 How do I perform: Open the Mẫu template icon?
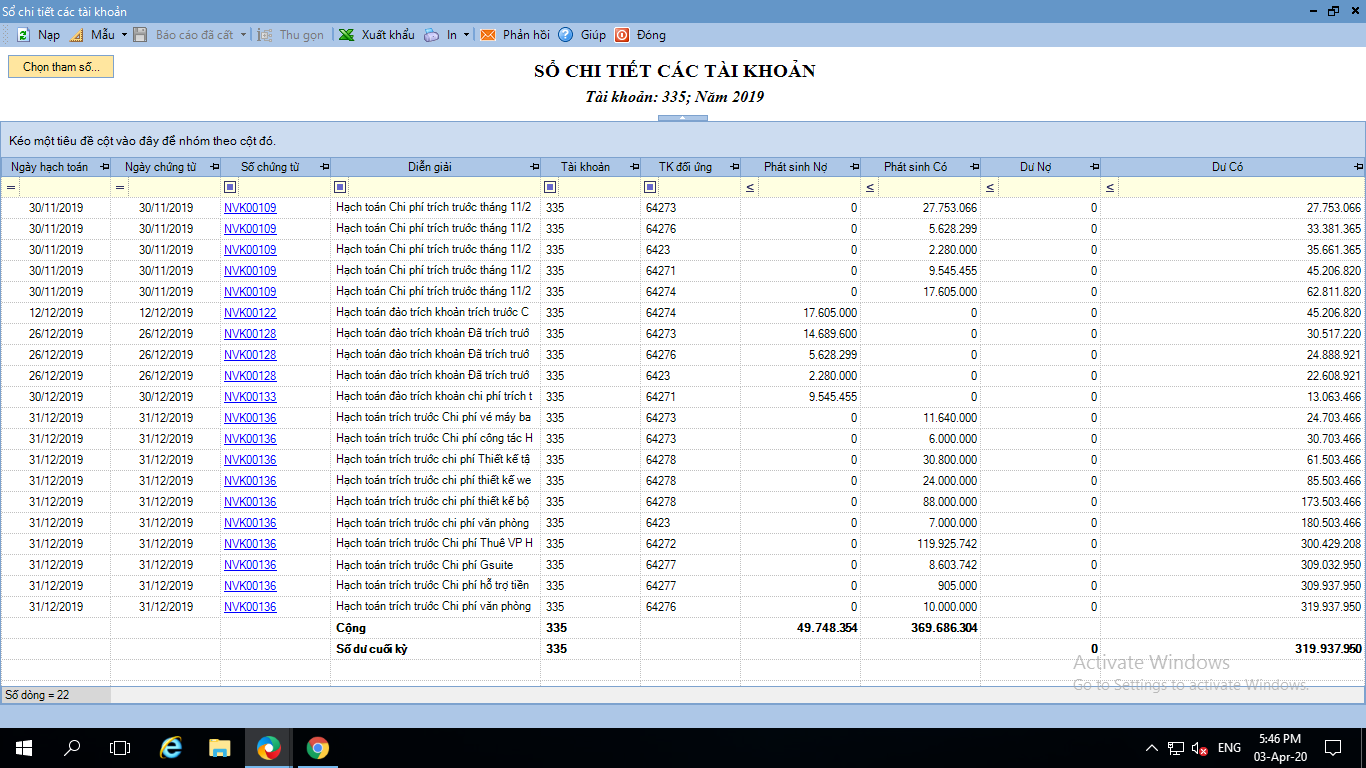coord(76,35)
